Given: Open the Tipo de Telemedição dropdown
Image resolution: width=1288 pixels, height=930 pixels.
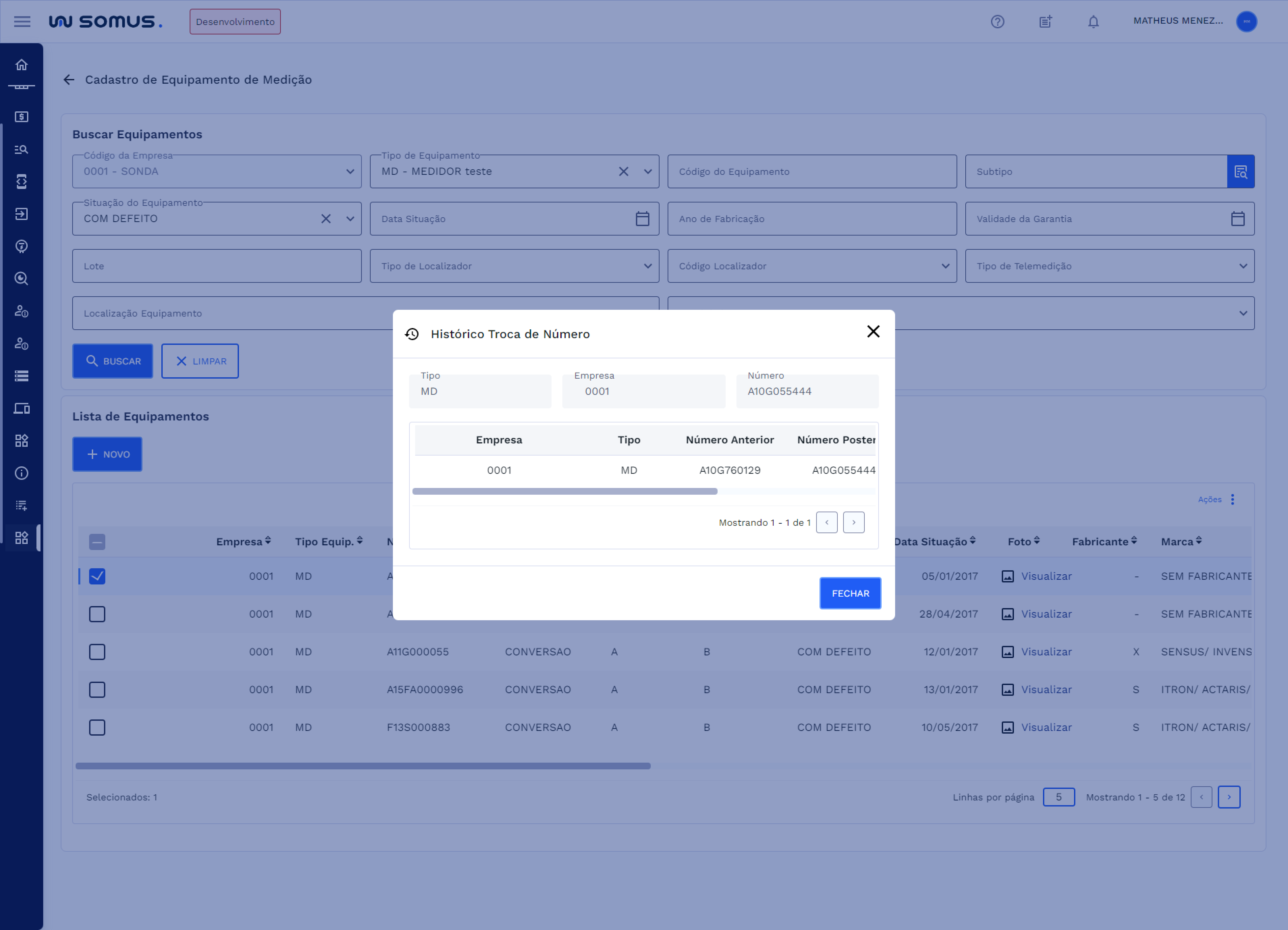Looking at the screenshot, I should click(1242, 266).
